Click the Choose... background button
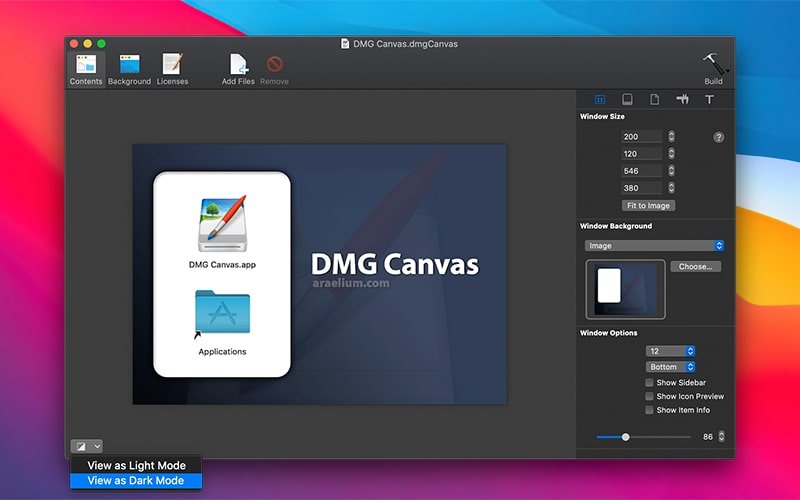 point(695,267)
